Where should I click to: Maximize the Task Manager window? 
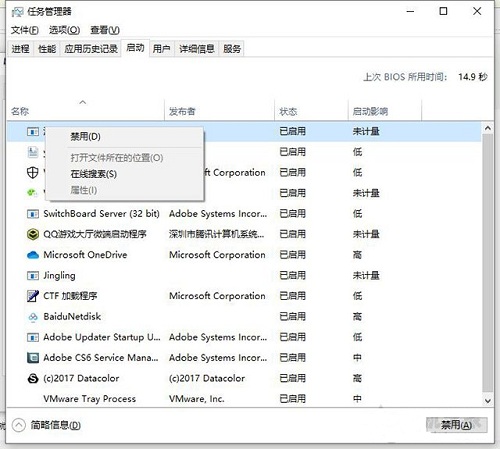pyautogui.click(x=443, y=11)
